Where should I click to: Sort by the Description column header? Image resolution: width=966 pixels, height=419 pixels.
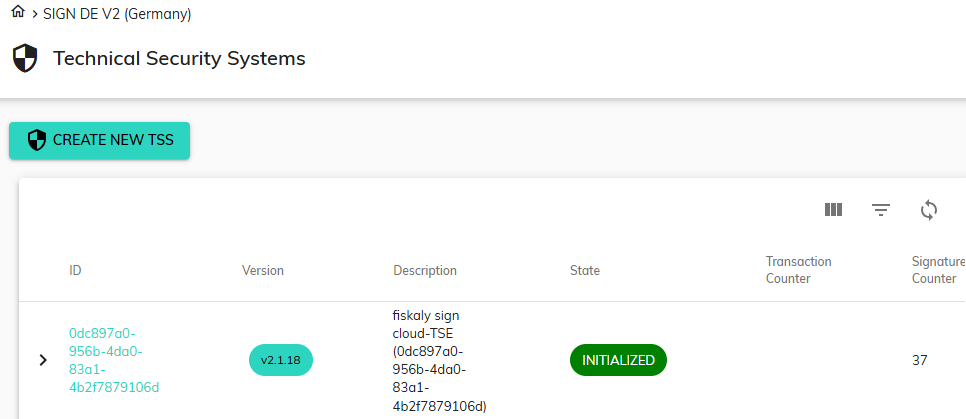(425, 270)
